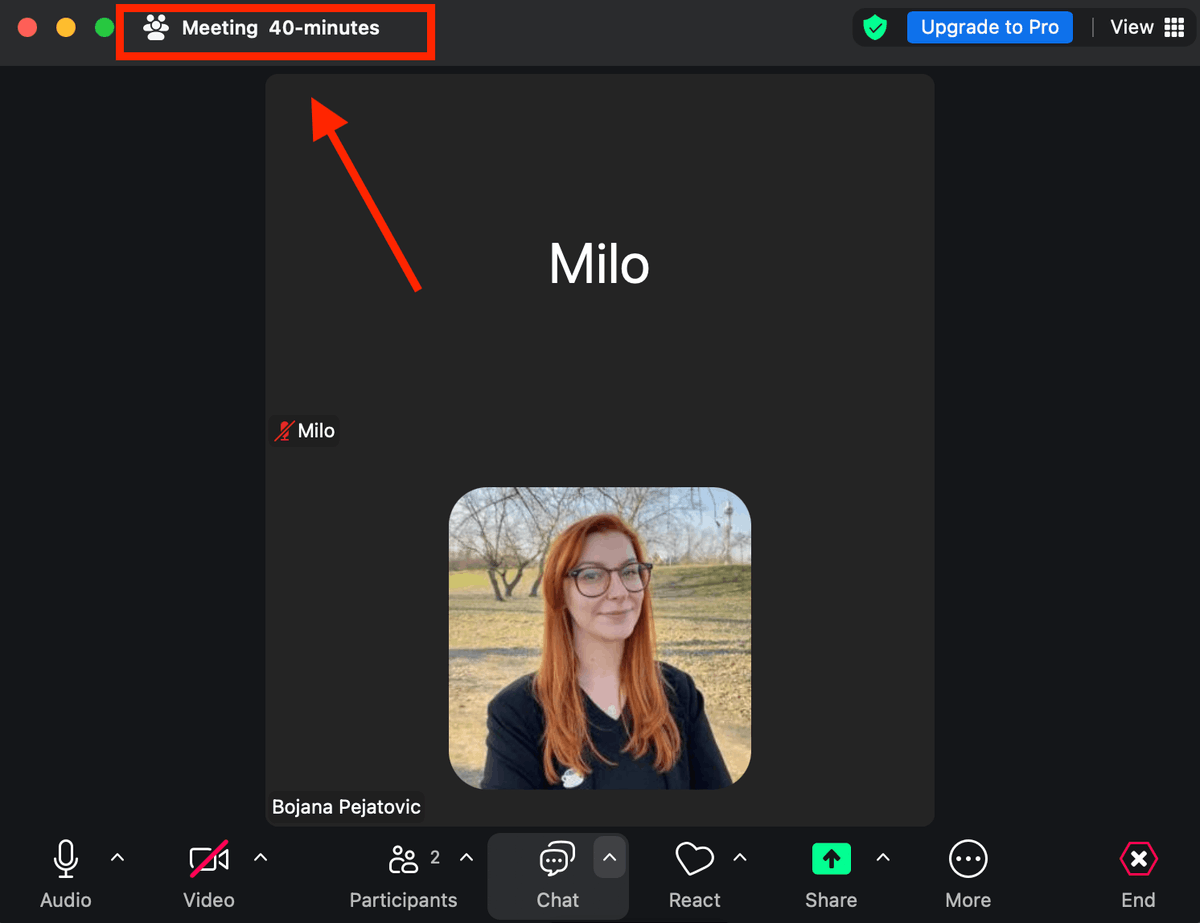Toggle audio options via the Audio chevron
The height and width of the screenshot is (923, 1200).
click(117, 857)
